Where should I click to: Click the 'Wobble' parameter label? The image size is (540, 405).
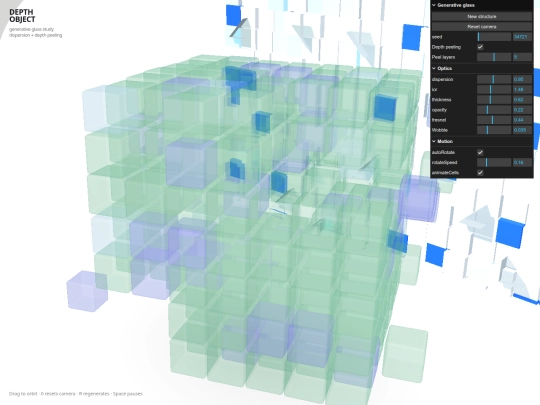pyautogui.click(x=439, y=130)
